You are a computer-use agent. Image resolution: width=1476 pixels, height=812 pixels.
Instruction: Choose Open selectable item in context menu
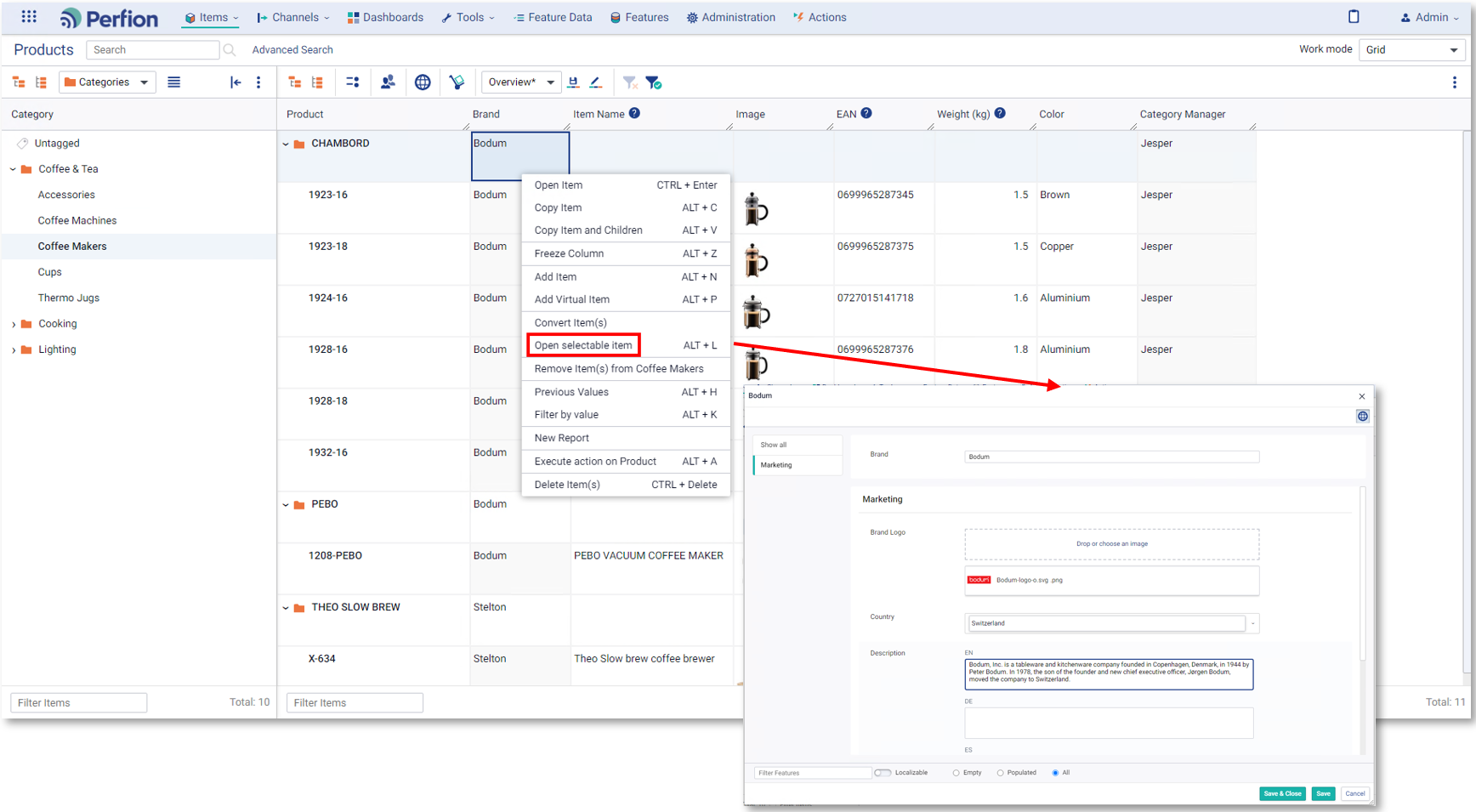(583, 345)
